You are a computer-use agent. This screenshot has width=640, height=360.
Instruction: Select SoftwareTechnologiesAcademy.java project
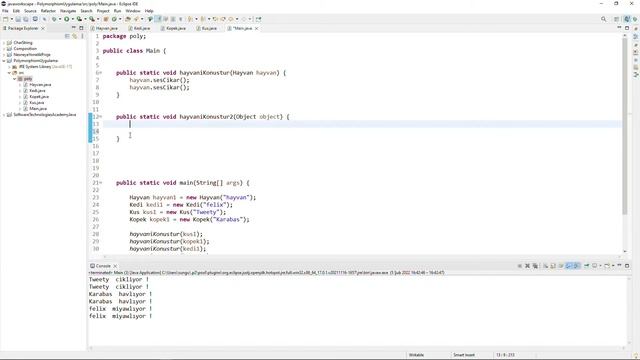[44, 115]
